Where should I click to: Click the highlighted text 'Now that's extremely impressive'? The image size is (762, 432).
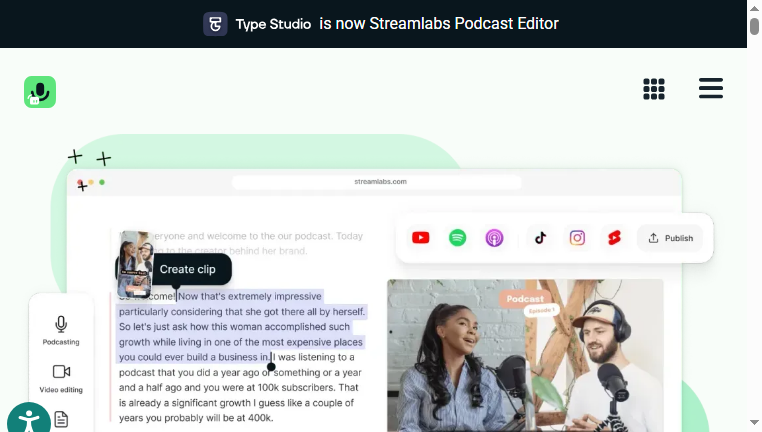click(x=250, y=296)
